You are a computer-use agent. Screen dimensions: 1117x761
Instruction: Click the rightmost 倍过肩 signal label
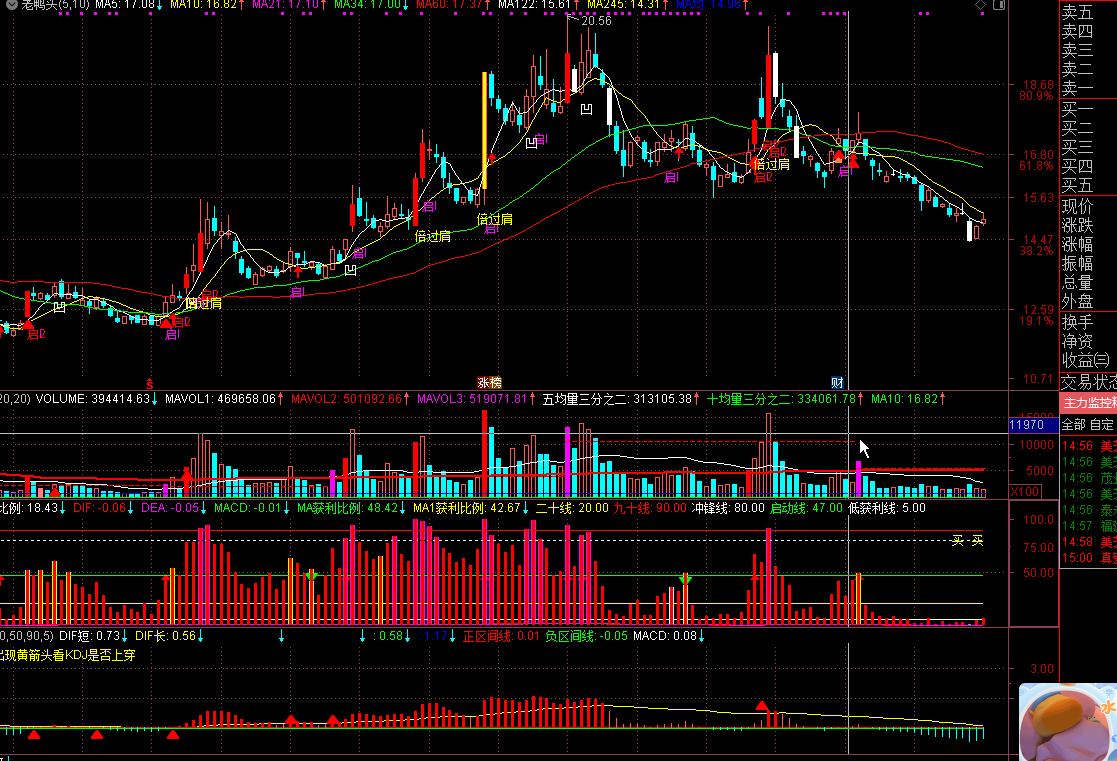click(771, 164)
